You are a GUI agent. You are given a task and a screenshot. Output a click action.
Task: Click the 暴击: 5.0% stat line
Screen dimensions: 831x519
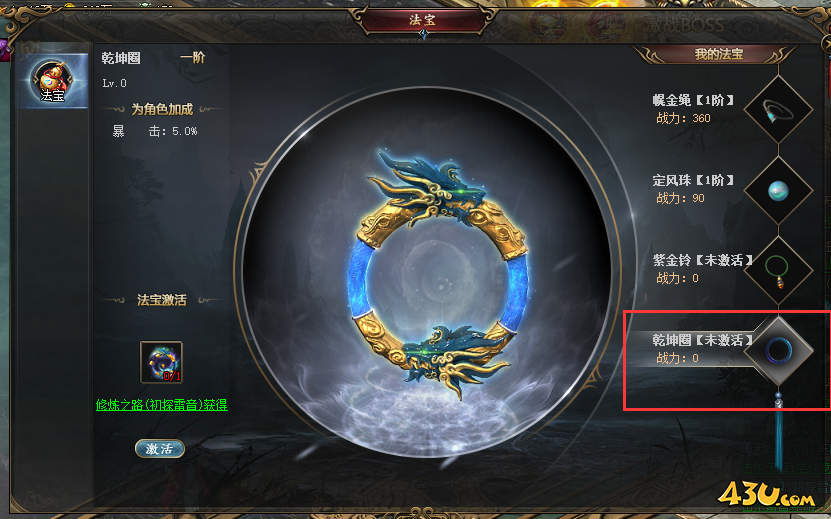[x=155, y=131]
